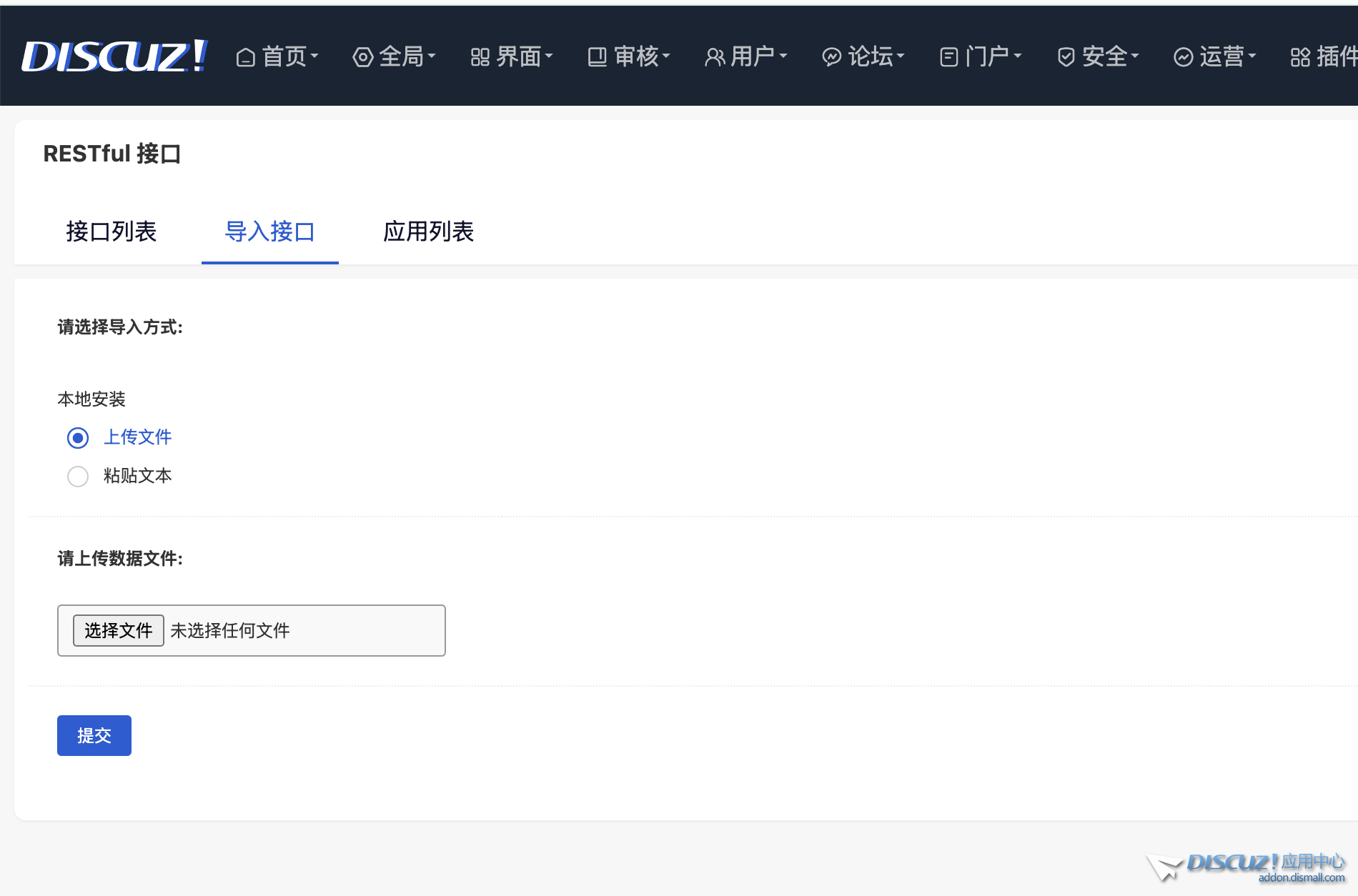This screenshot has width=1358, height=896.
Task: Click the Discuz! logo in header
Action: (114, 56)
